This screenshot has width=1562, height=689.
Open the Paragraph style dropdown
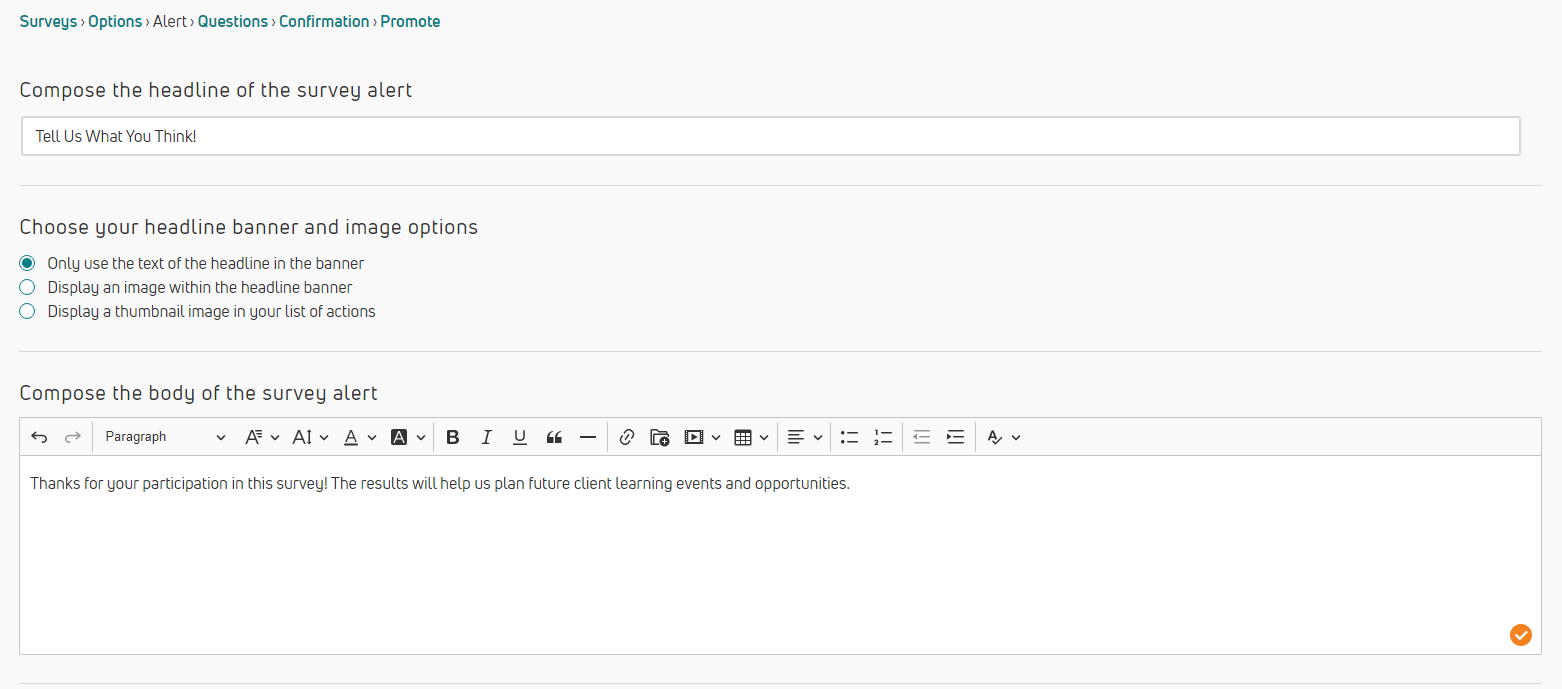click(165, 437)
